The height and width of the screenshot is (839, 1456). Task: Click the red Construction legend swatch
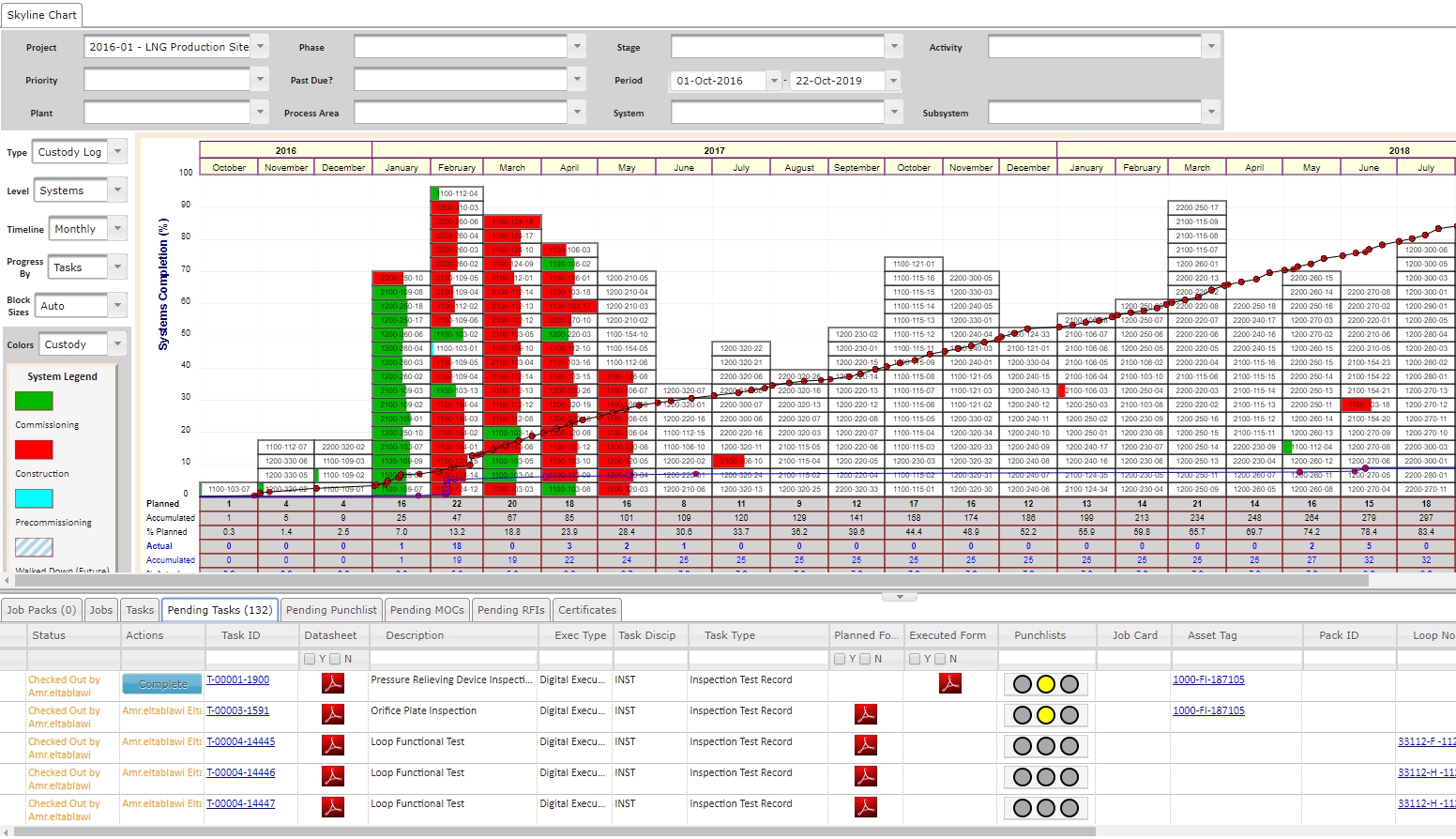[x=34, y=450]
